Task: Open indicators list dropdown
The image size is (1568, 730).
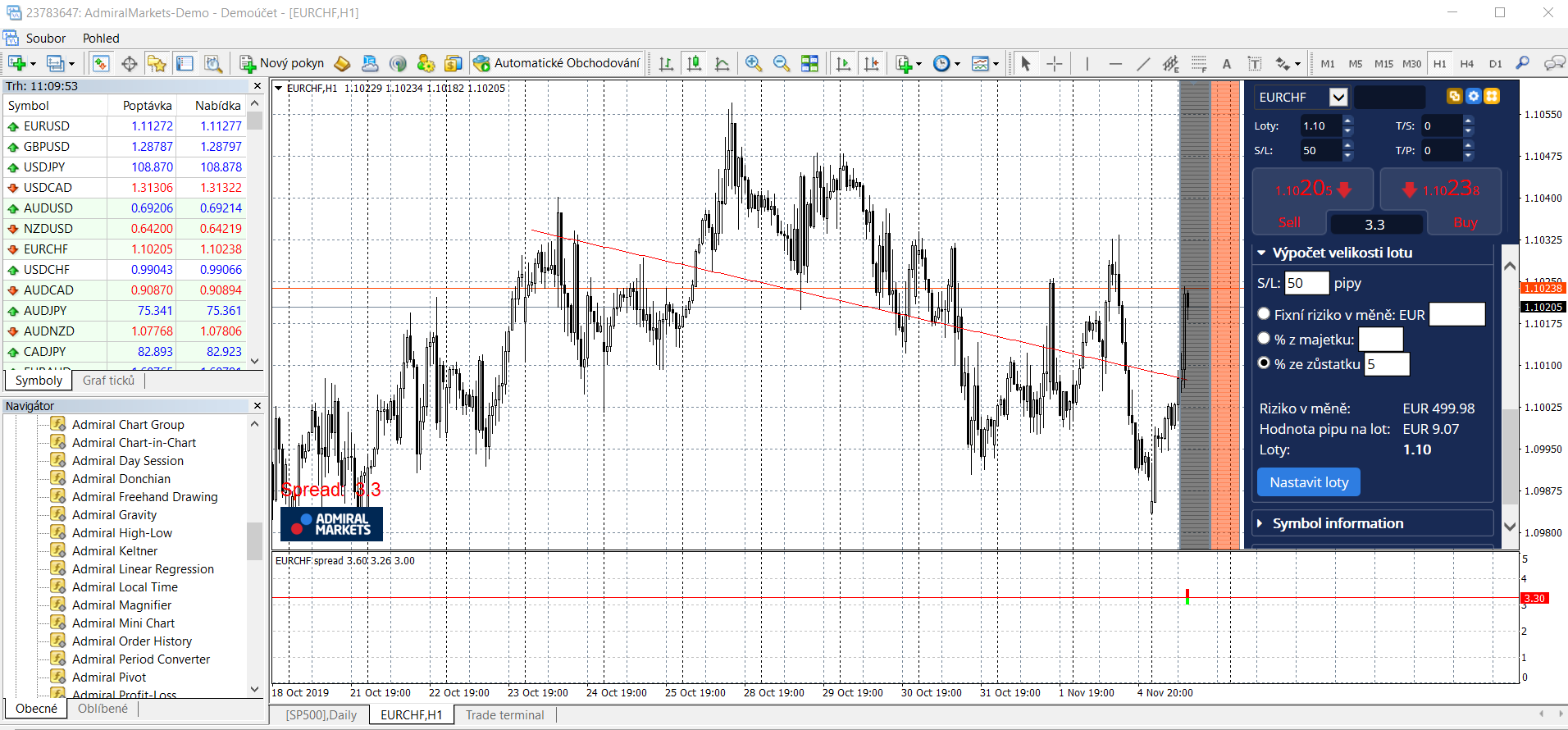Action: [918, 64]
